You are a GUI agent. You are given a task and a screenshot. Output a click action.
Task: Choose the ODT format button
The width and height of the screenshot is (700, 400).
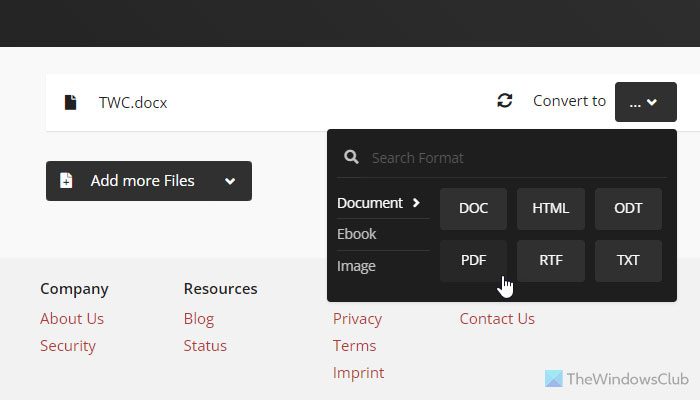pyautogui.click(x=628, y=209)
